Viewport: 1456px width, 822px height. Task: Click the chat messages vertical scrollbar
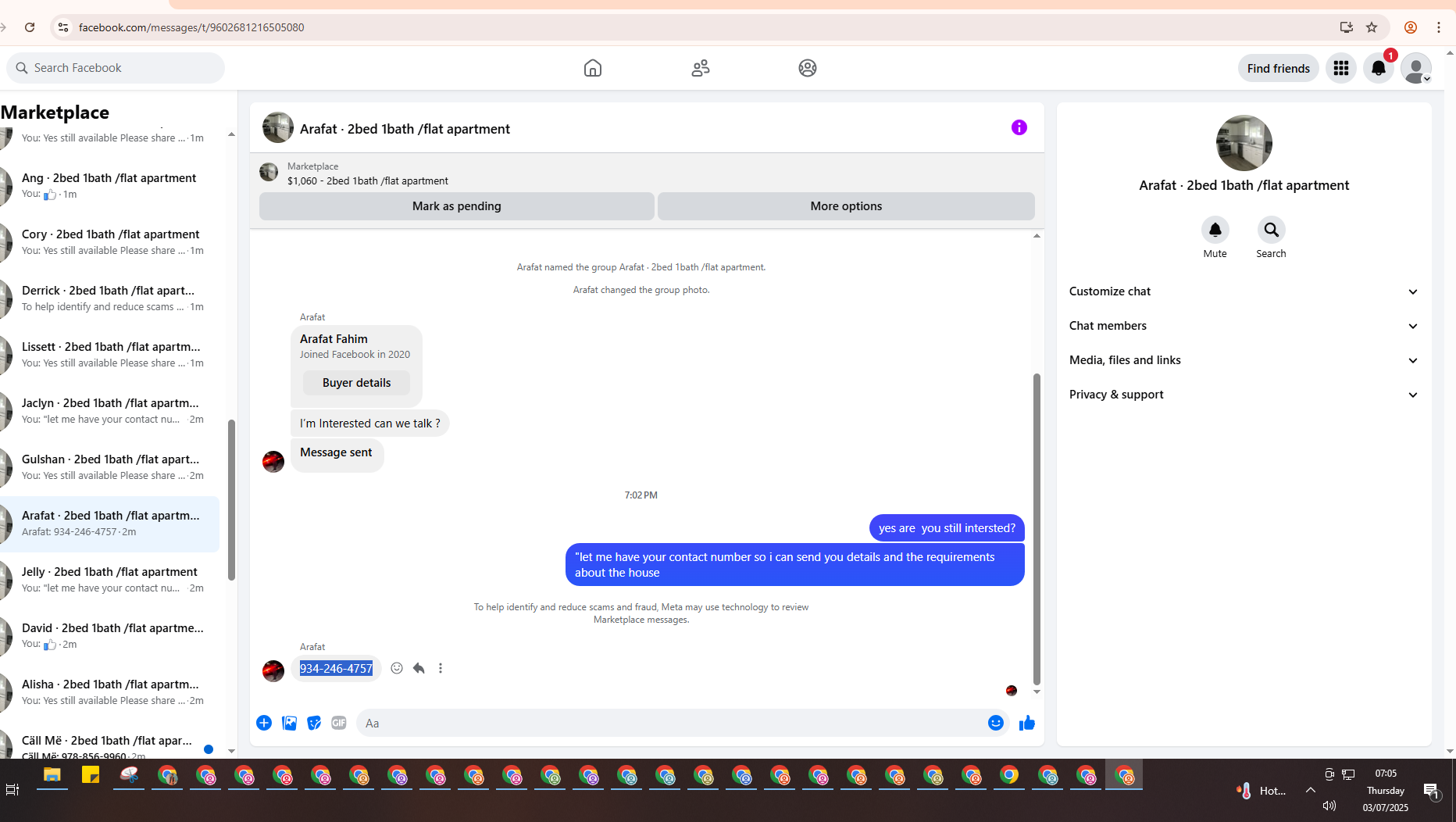pos(1037,528)
